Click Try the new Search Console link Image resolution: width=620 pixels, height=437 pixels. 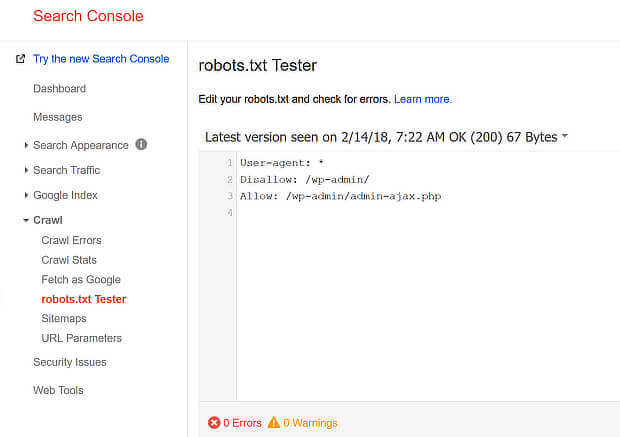(101, 59)
